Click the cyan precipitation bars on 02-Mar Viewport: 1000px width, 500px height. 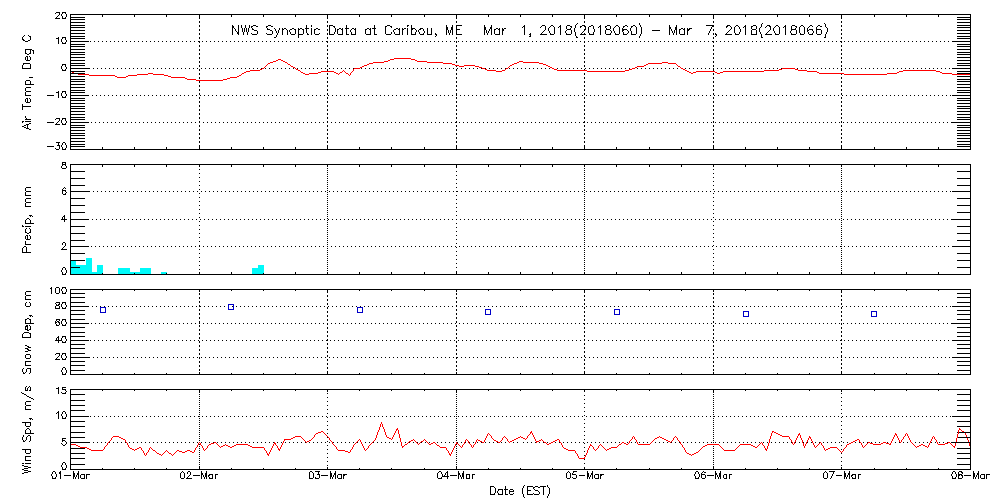[258, 269]
